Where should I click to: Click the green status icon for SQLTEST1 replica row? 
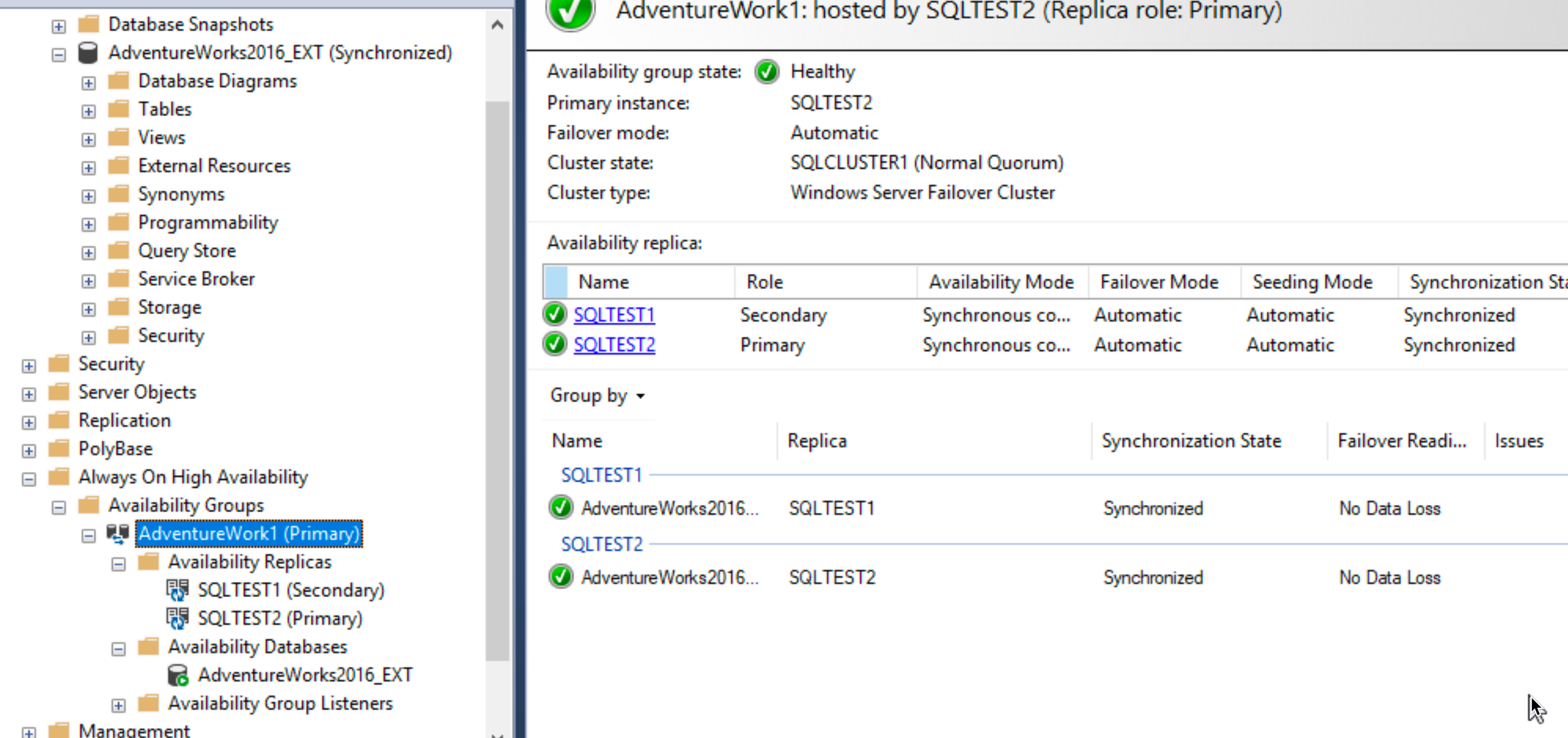point(555,315)
